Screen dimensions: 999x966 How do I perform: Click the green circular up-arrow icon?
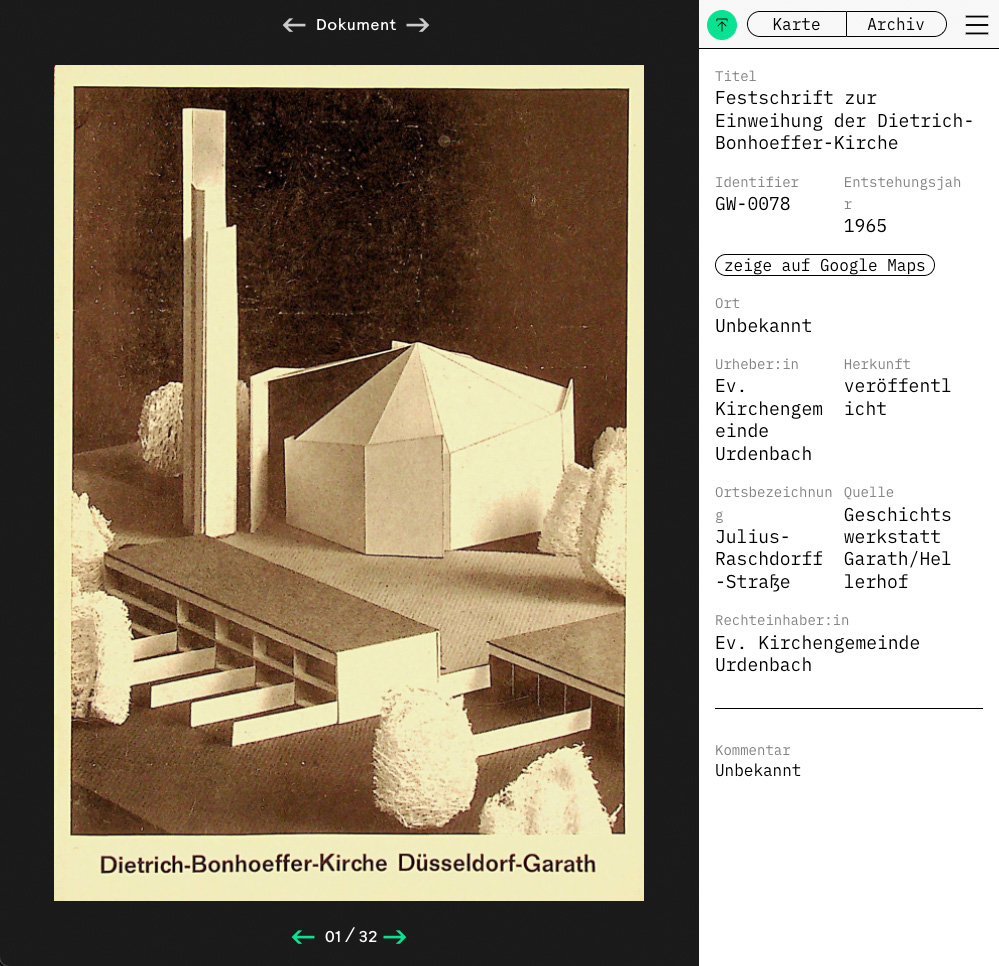(721, 25)
